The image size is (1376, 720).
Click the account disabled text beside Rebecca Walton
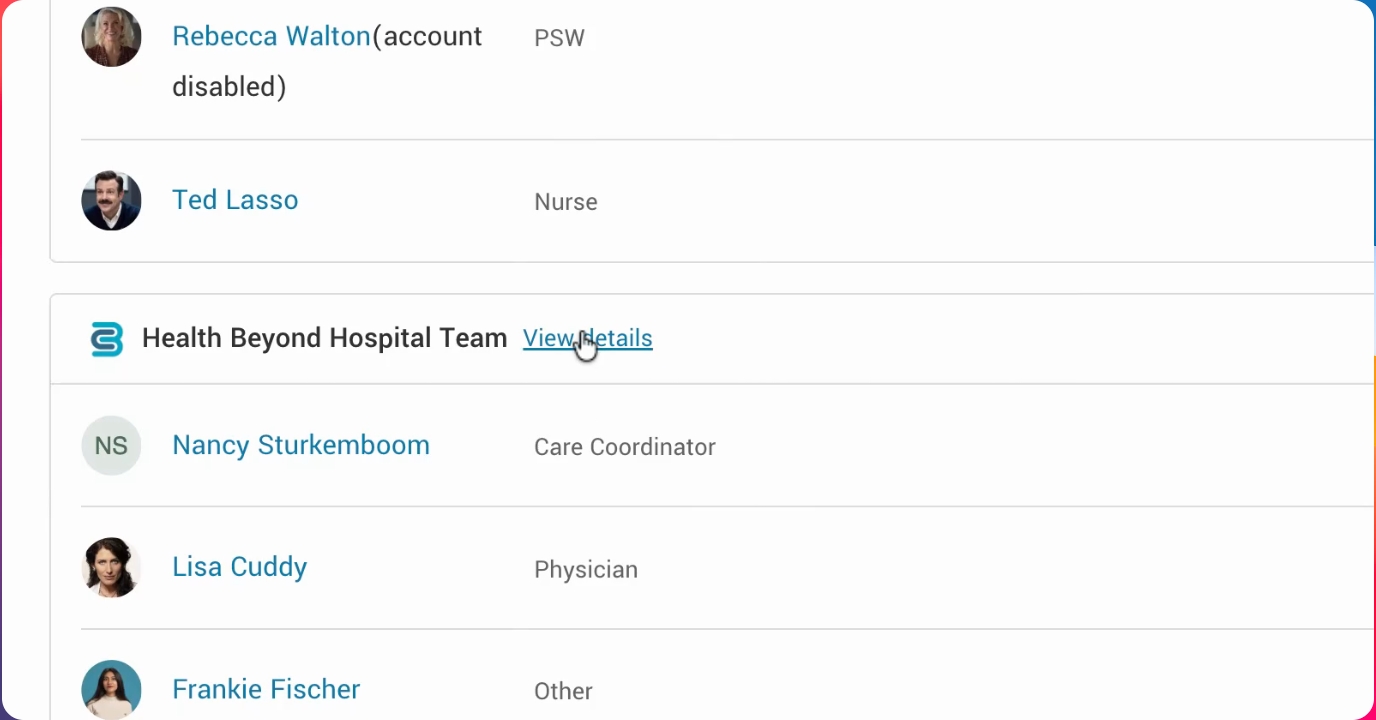pyautogui.click(x=327, y=61)
